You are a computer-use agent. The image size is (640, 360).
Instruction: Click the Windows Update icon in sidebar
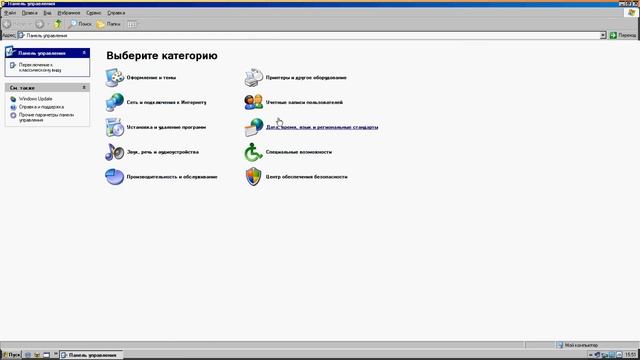(13, 99)
